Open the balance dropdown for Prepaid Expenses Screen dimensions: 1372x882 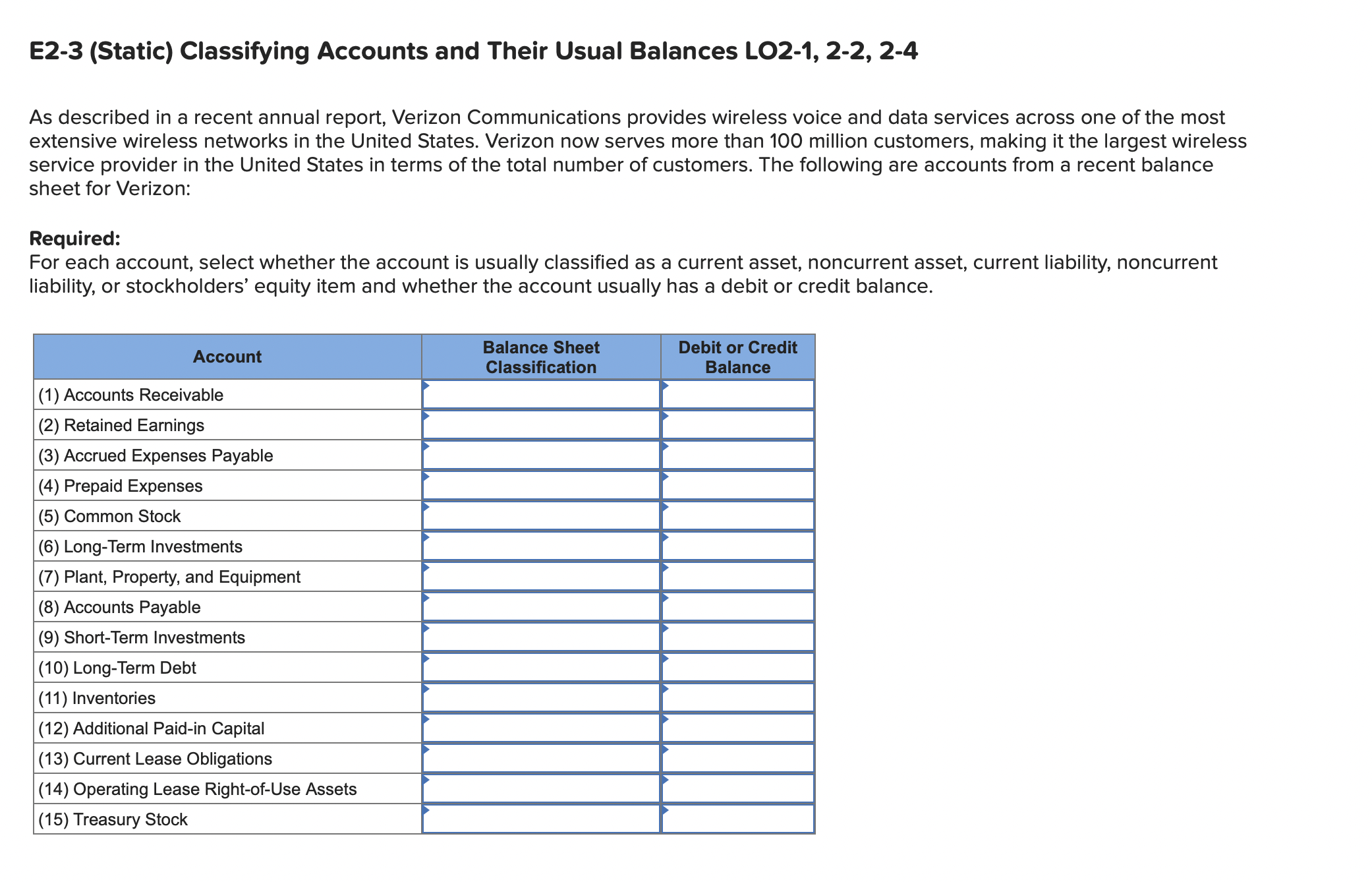(x=738, y=486)
